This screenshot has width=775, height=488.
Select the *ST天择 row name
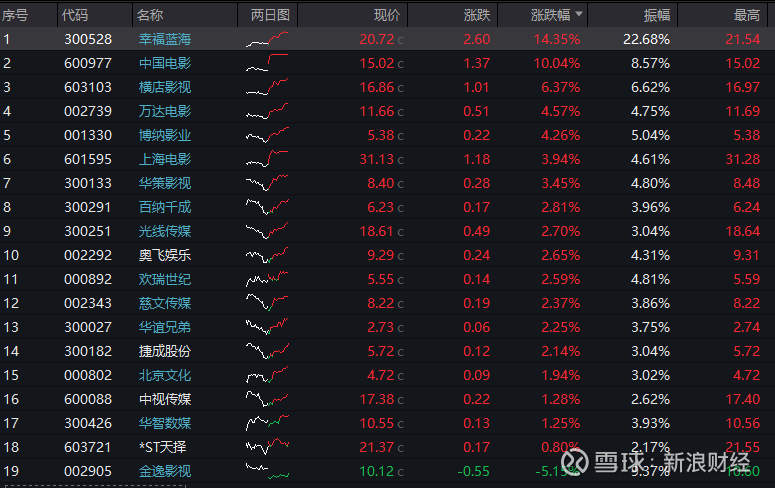[x=163, y=447]
